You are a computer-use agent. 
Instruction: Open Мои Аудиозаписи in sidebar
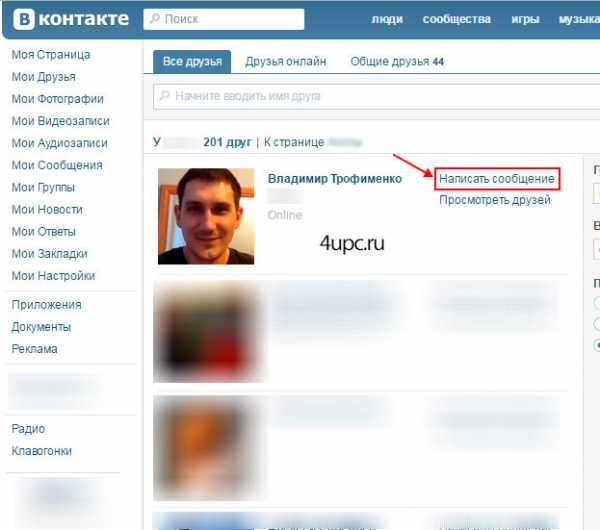click(59, 143)
